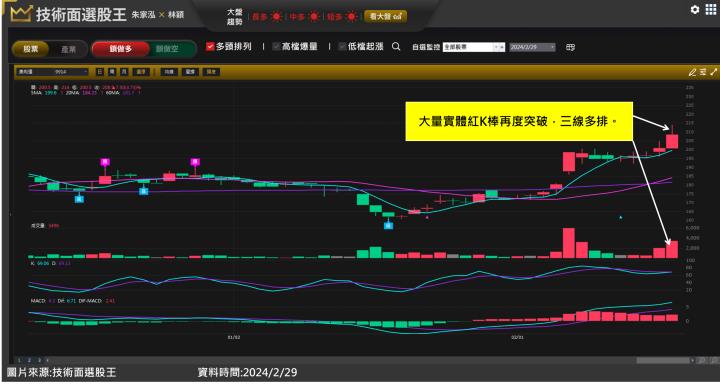This screenshot has width=720, height=385.
Task: Check the 多頭排列 checkbox
Action: (x=210, y=46)
